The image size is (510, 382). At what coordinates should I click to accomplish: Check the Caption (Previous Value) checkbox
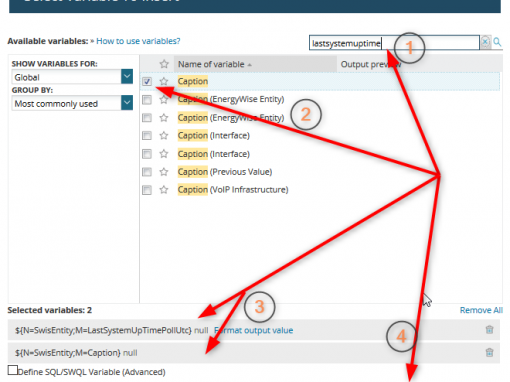[x=147, y=172]
